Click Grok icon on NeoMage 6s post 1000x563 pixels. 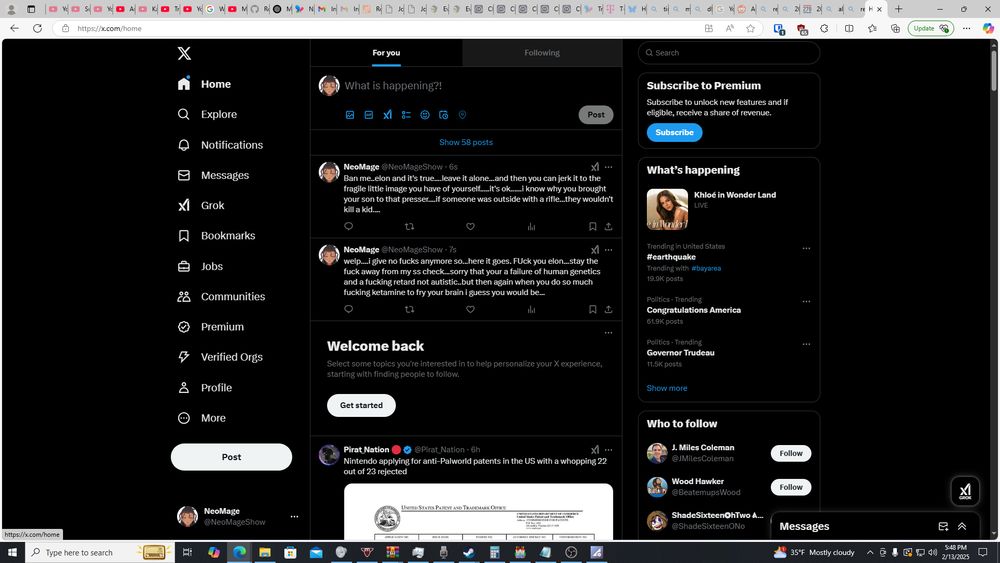[x=594, y=167]
